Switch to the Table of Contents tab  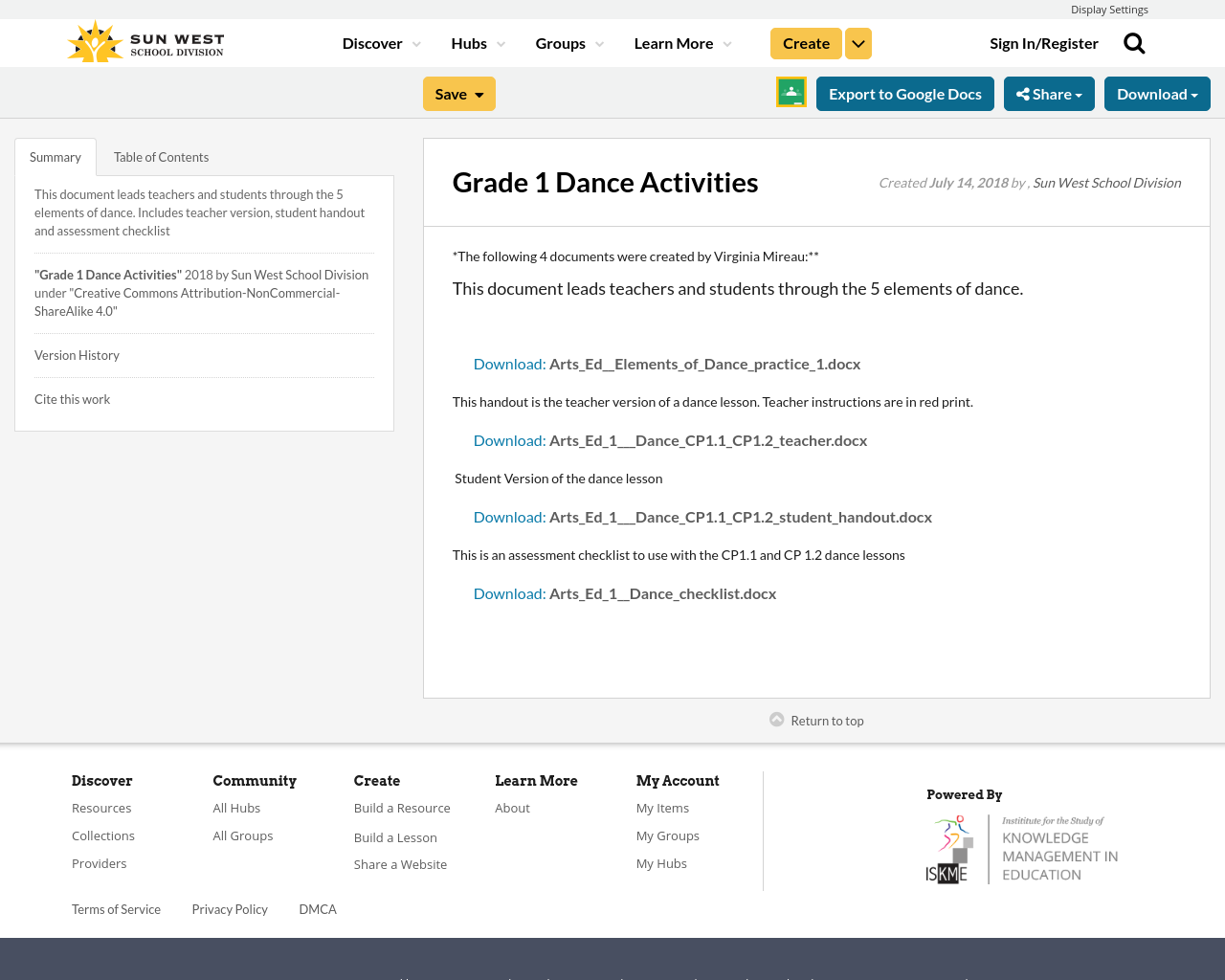click(x=161, y=155)
